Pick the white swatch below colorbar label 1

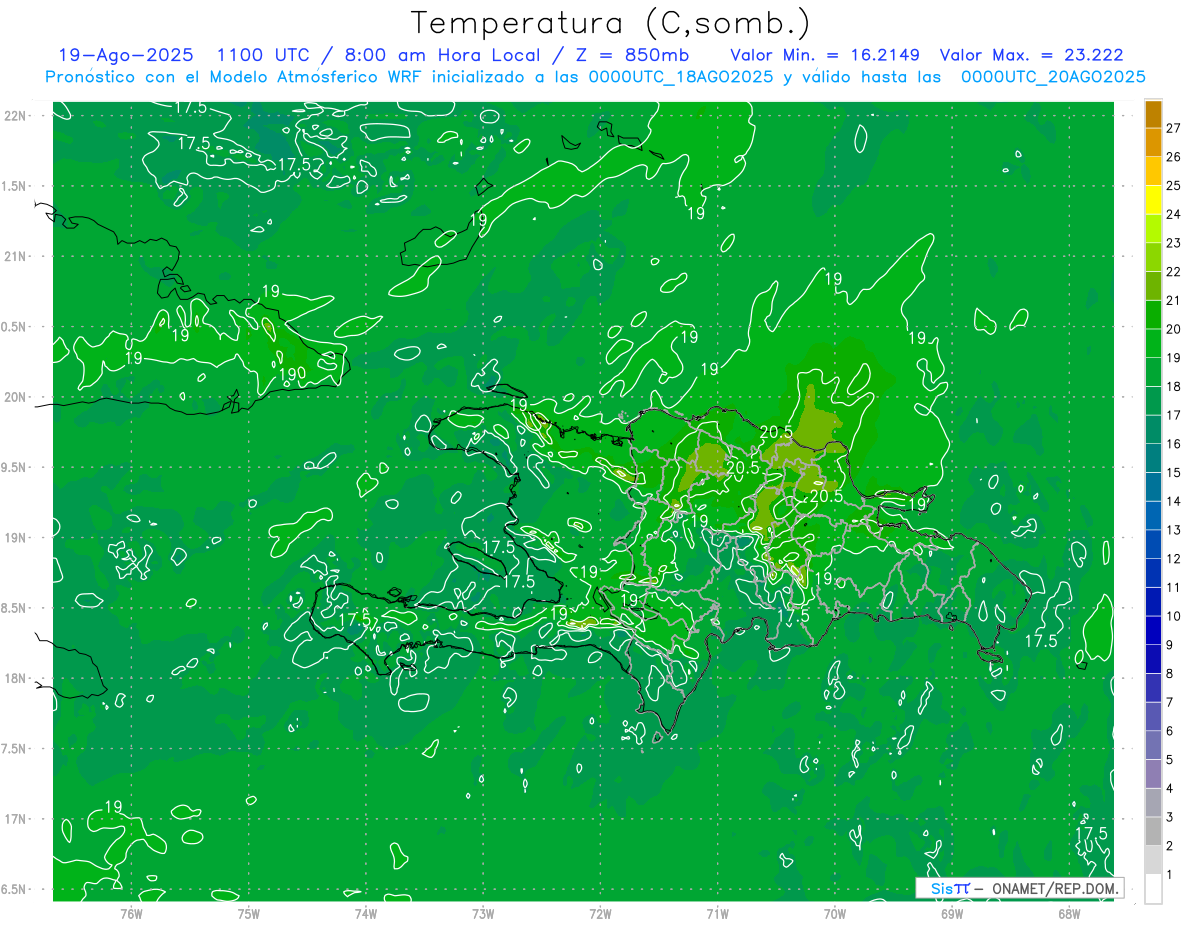click(x=1153, y=889)
